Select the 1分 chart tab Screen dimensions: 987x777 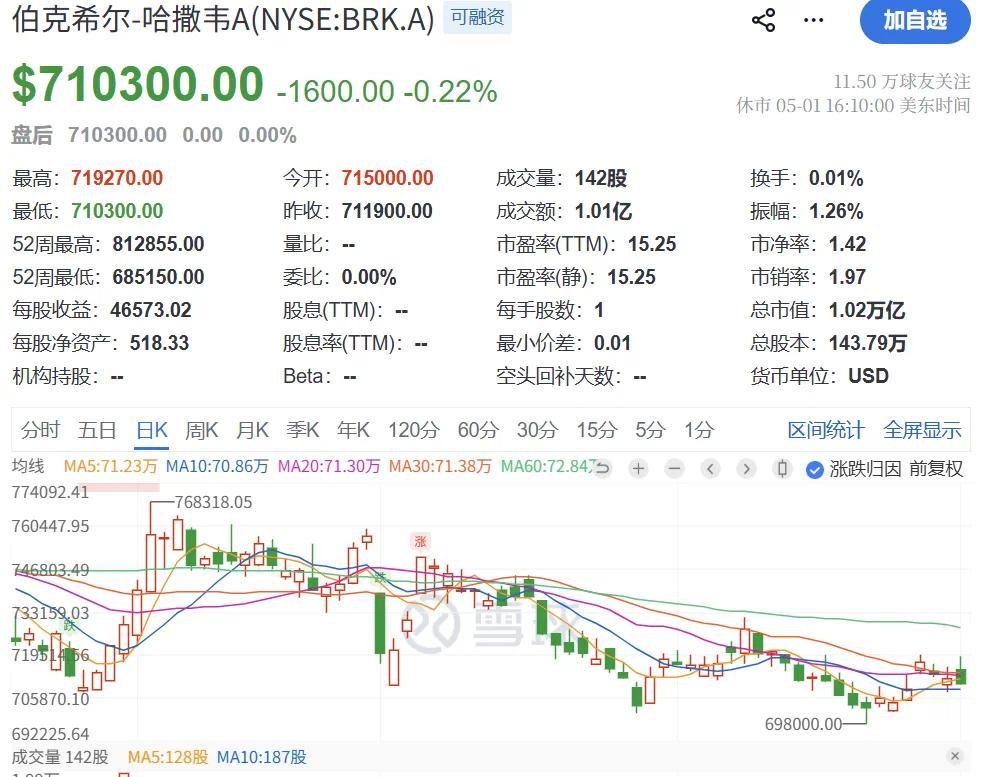click(699, 430)
